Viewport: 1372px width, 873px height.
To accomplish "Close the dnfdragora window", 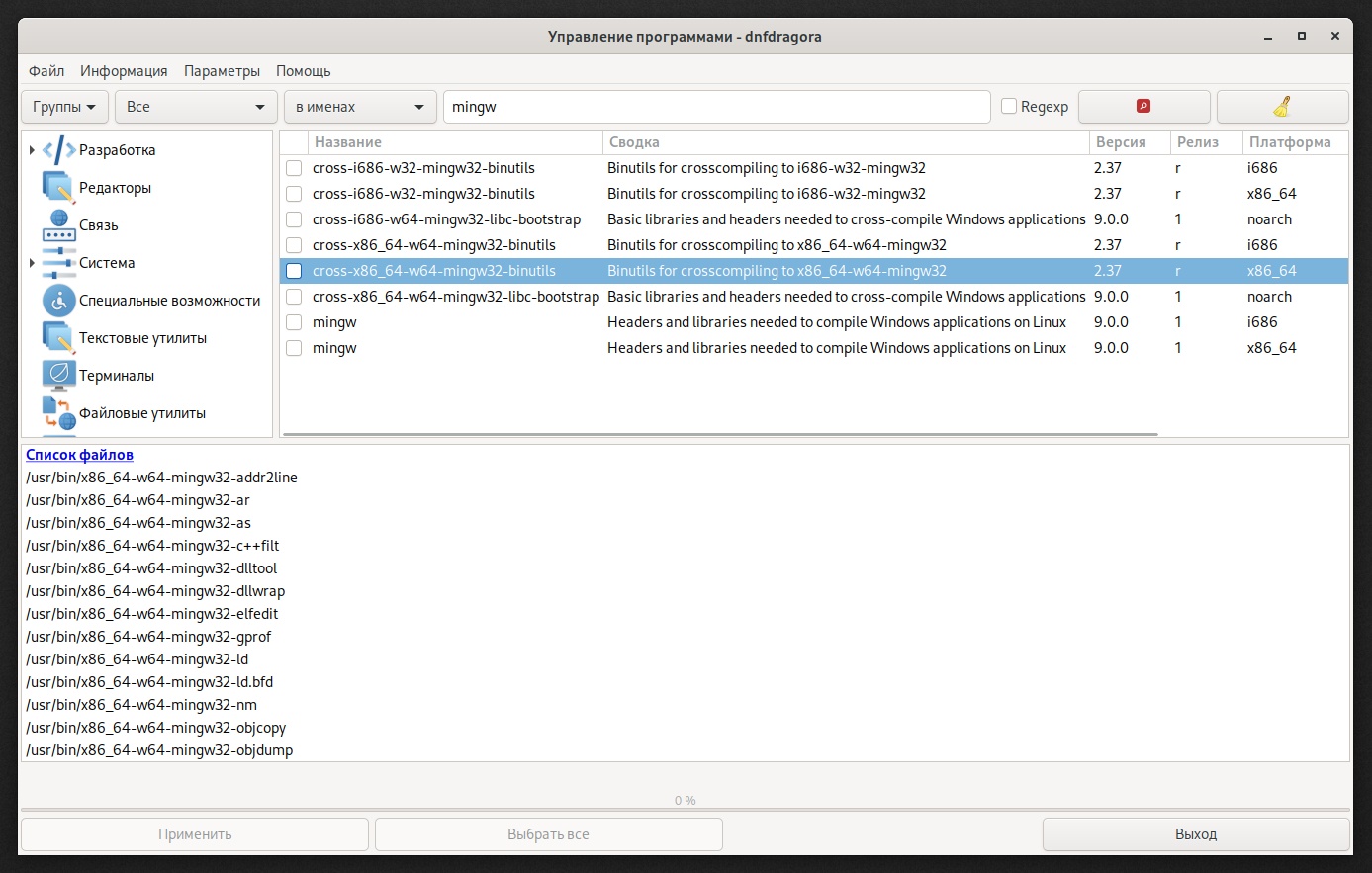I will (1335, 37).
